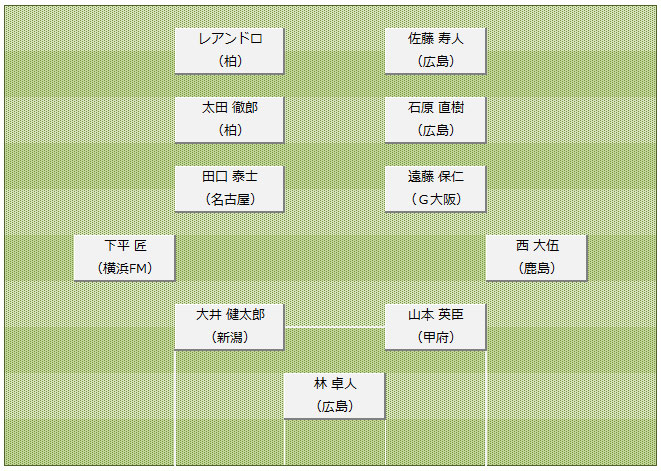Click the name text 遠藤 保仁
This screenshot has height=471, width=661.
coord(436,177)
